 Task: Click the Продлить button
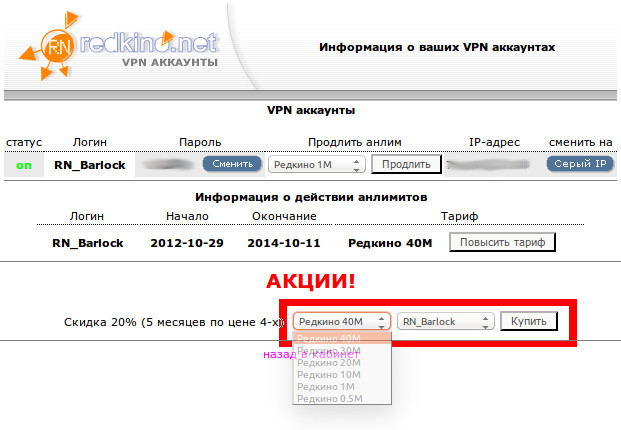406,164
